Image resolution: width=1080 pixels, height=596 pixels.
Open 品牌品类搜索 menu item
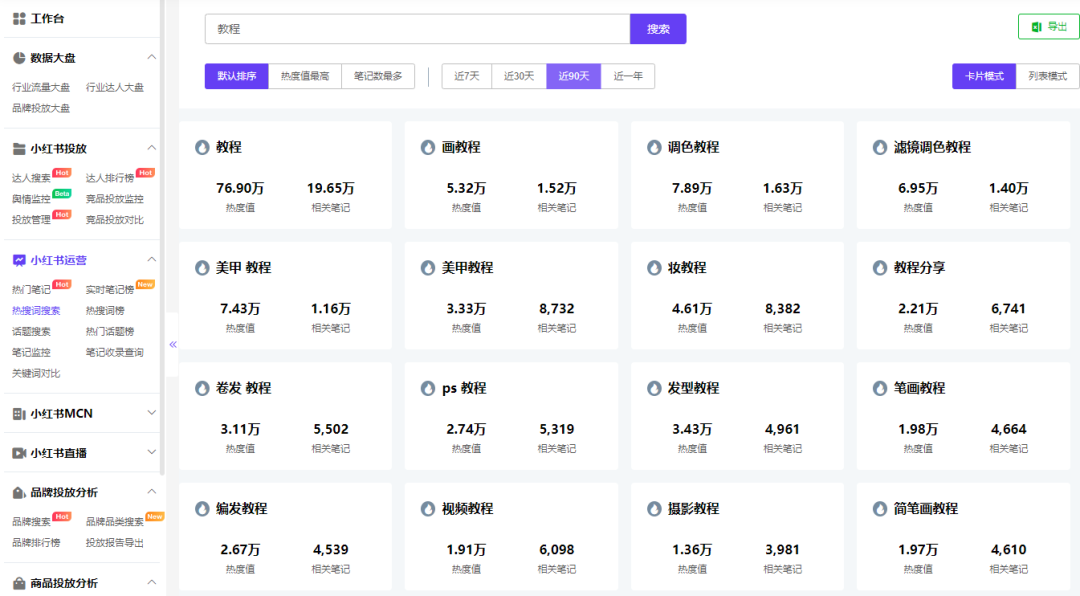(x=114, y=522)
